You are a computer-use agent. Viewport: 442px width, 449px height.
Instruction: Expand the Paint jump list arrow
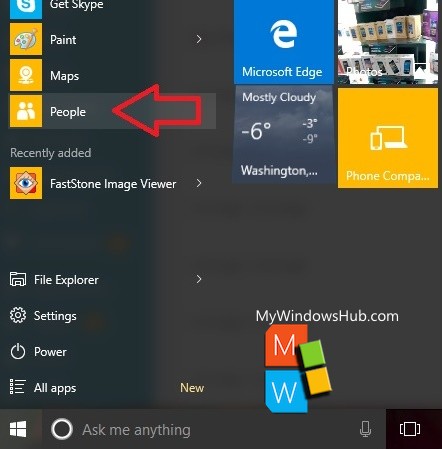point(199,39)
